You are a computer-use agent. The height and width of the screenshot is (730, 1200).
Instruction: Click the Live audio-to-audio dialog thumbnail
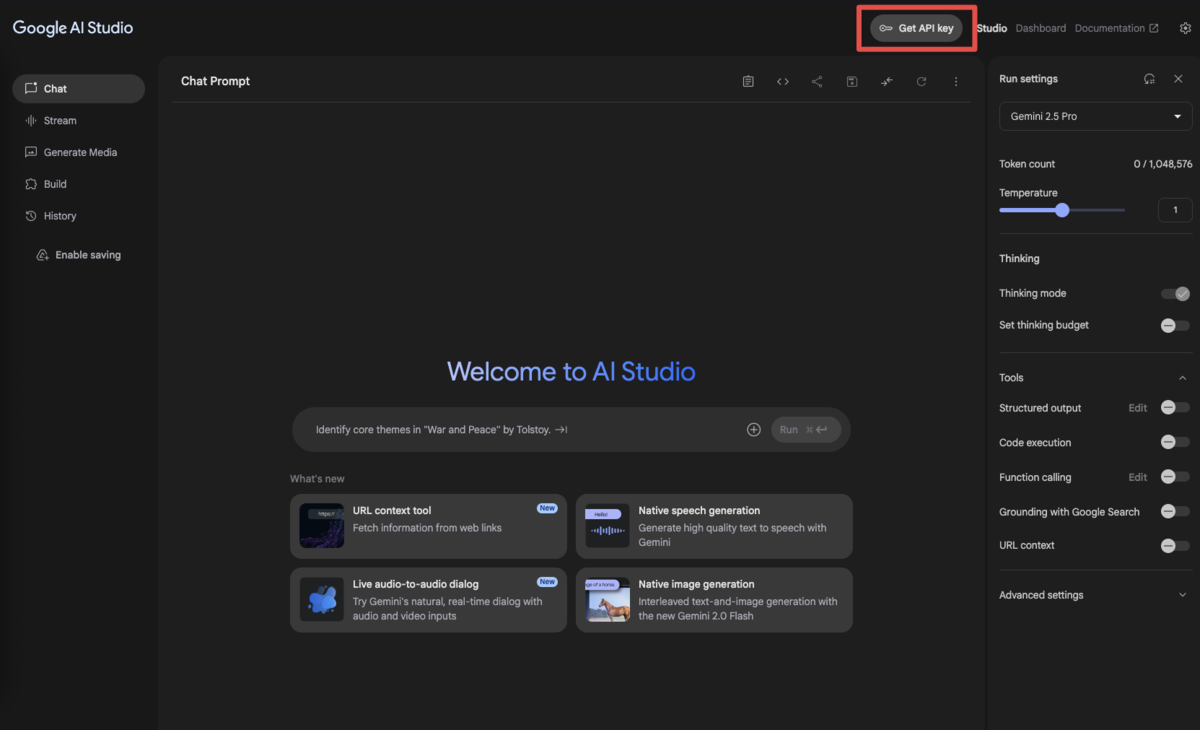tap(322, 600)
